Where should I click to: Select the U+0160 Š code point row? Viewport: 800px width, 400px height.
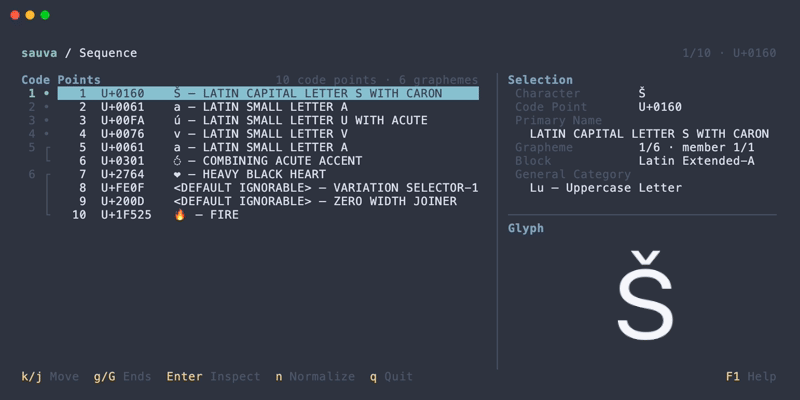pyautogui.click(x=268, y=93)
